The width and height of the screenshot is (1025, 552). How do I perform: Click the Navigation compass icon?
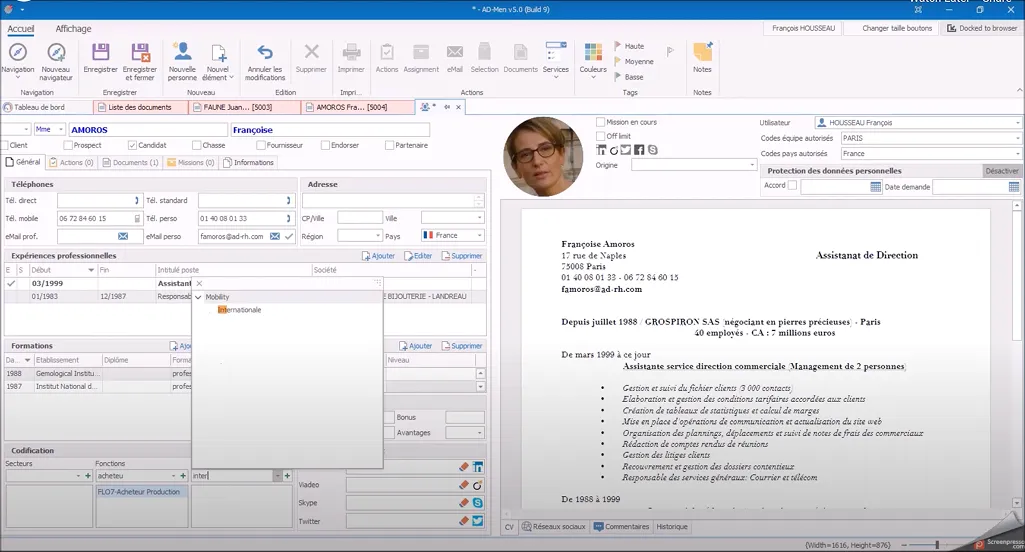(17, 53)
